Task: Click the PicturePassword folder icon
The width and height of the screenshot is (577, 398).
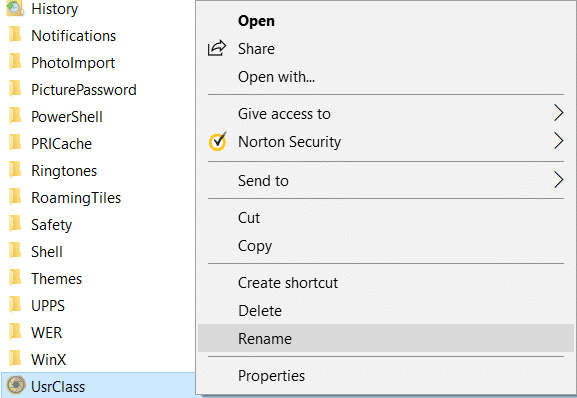Action: 15,89
